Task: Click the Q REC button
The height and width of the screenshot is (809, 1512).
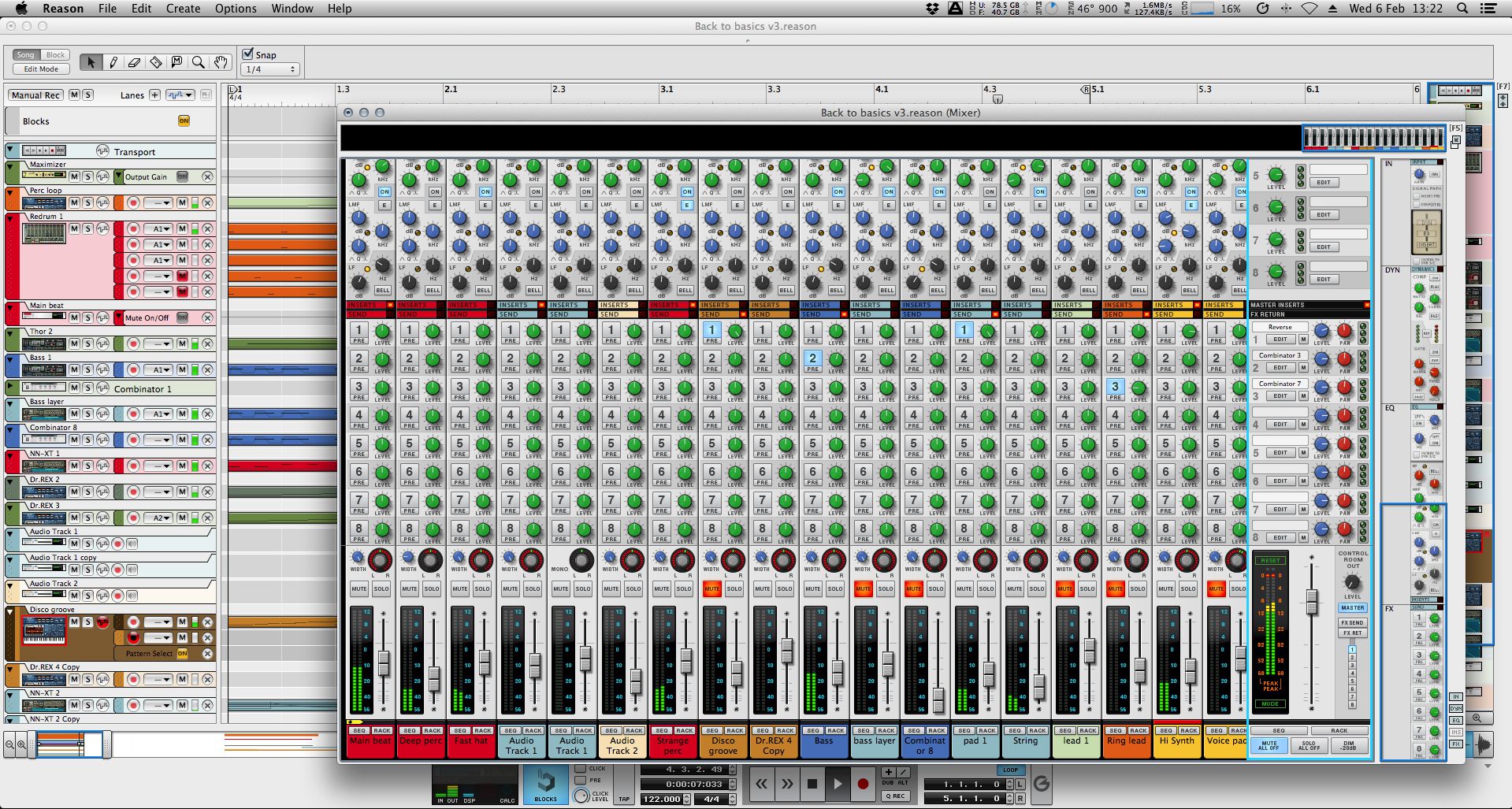Action: [894, 796]
